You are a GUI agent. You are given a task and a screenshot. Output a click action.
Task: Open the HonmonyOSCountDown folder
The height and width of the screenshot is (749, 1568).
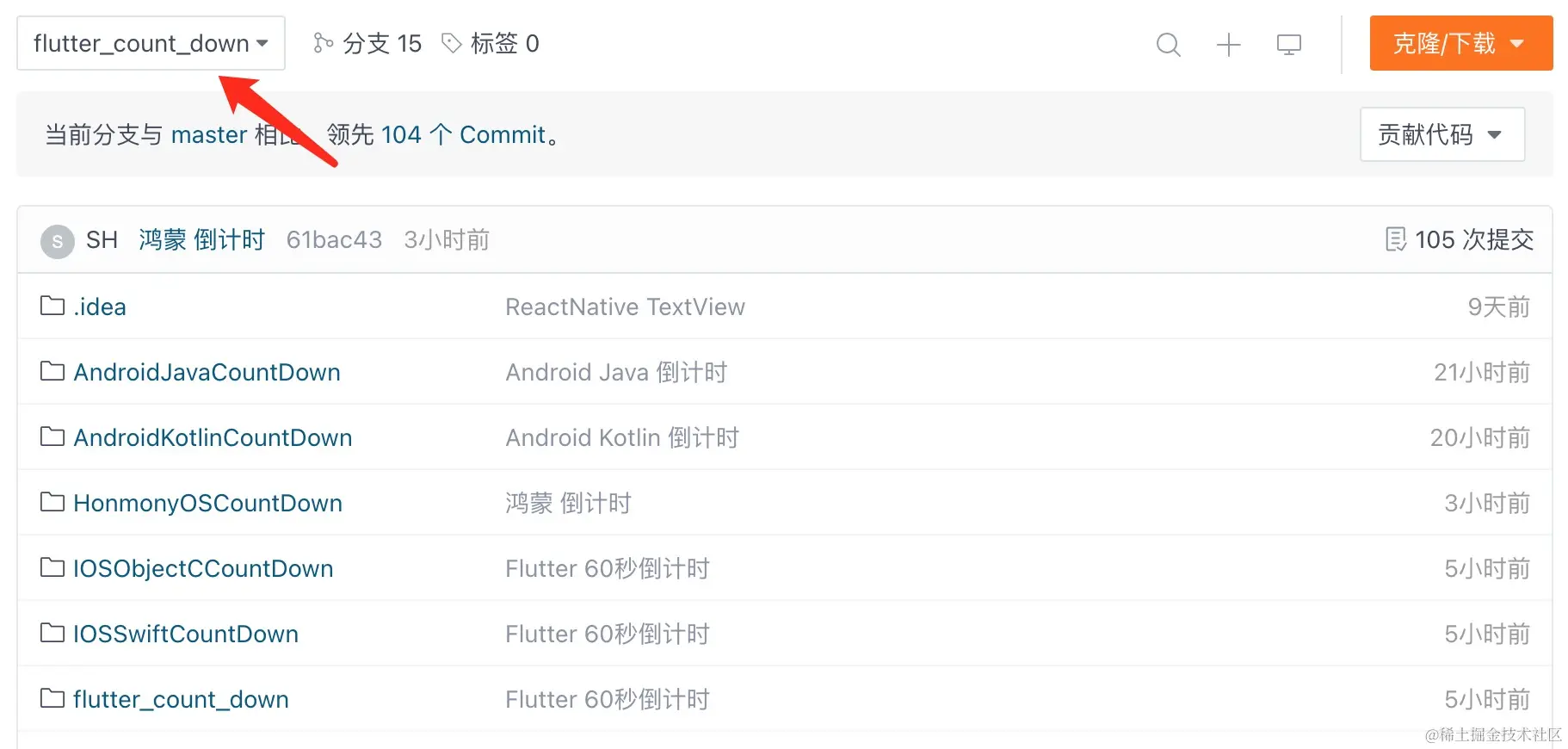(207, 503)
